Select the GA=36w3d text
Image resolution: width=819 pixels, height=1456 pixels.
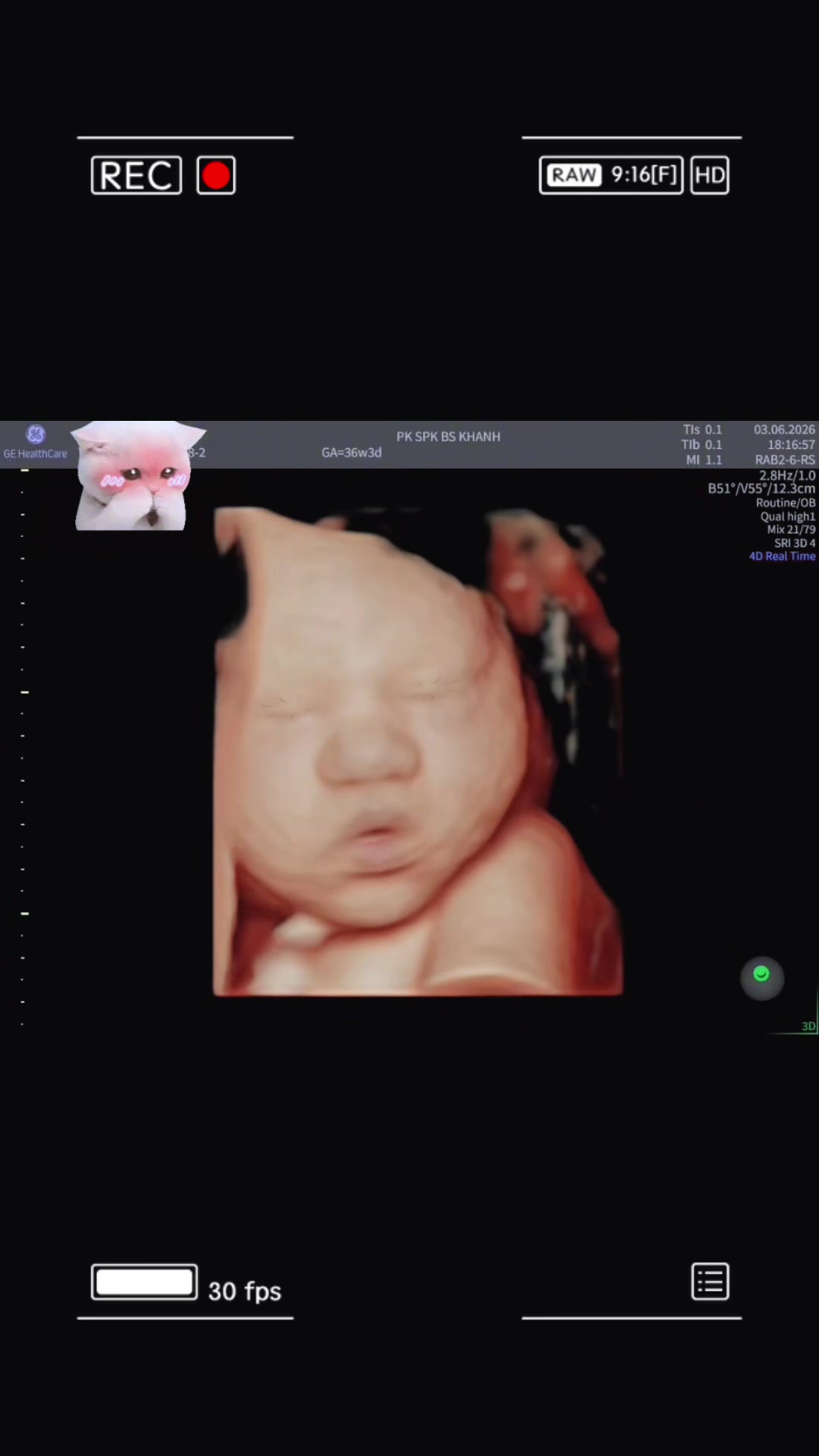351,453
